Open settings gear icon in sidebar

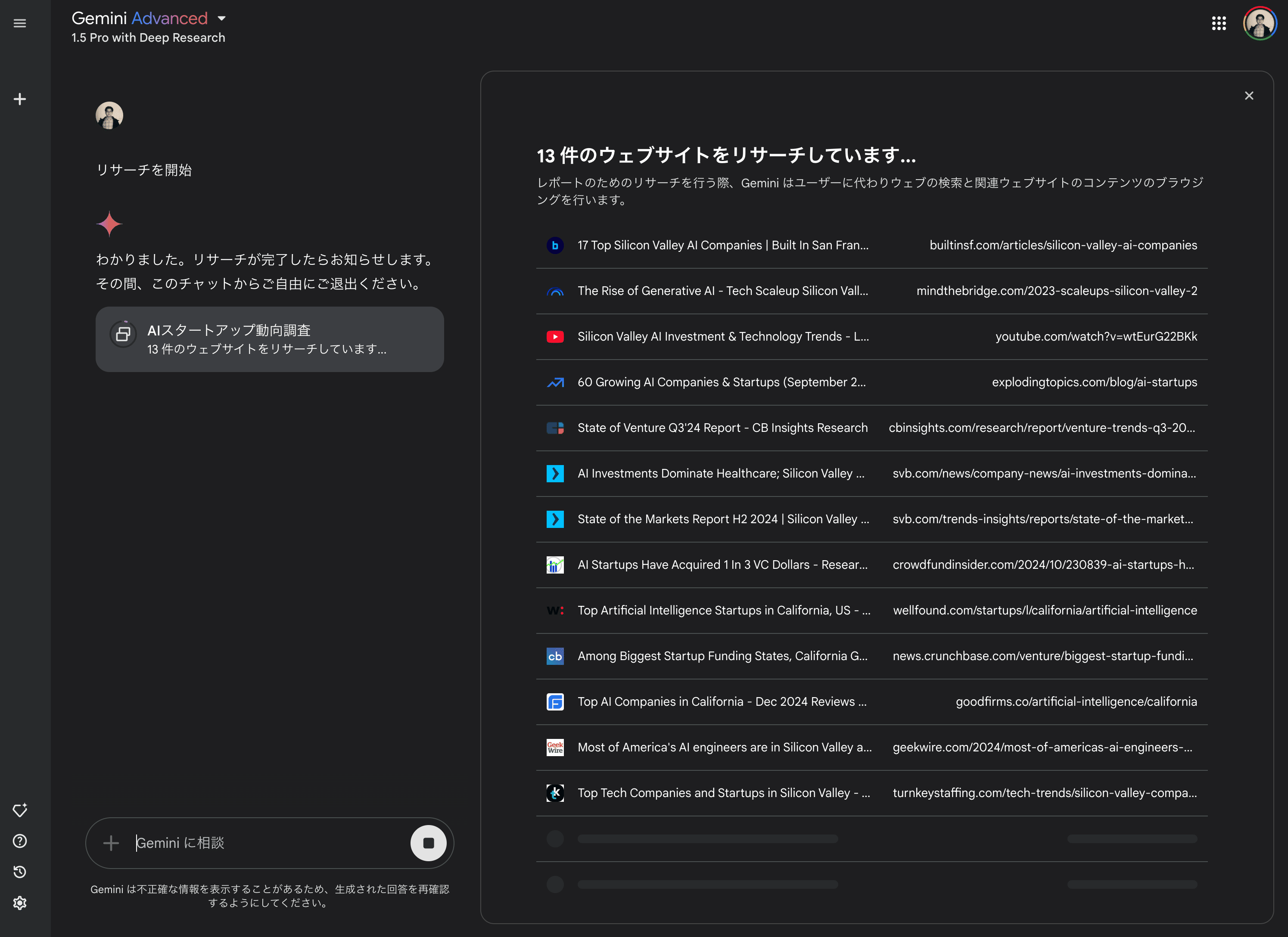tap(20, 903)
